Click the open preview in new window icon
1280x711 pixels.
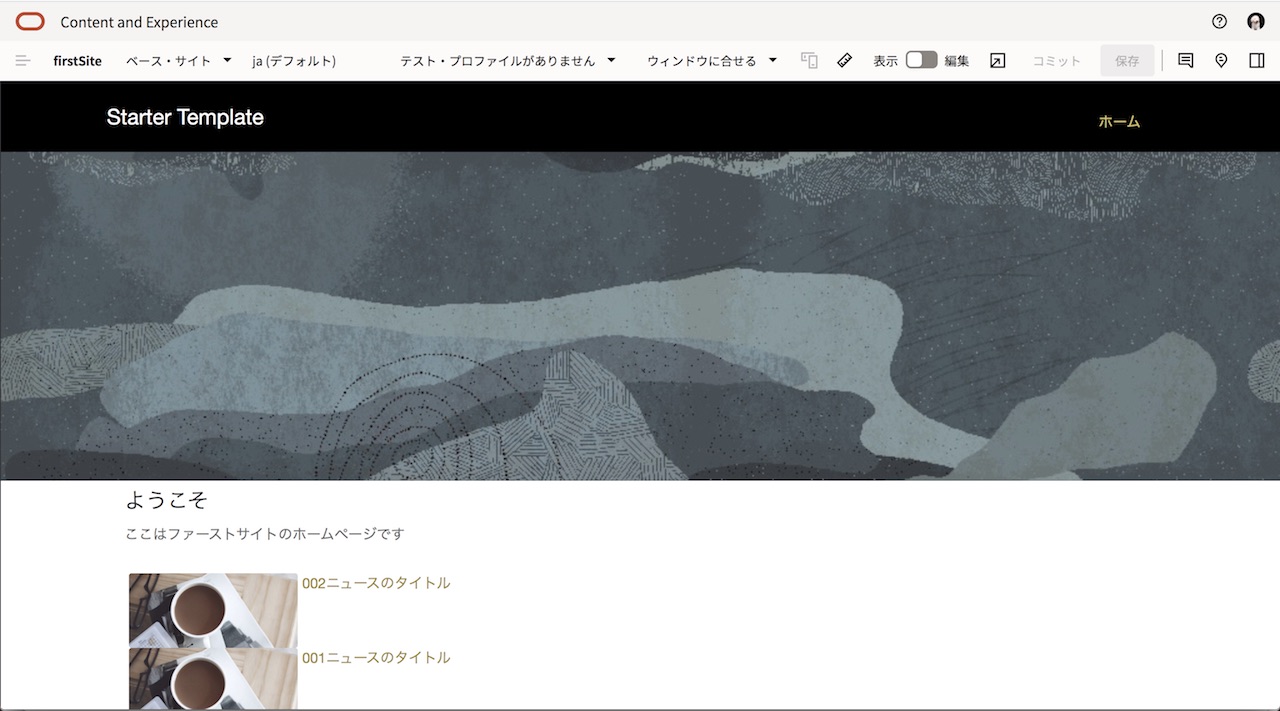[x=997, y=61]
